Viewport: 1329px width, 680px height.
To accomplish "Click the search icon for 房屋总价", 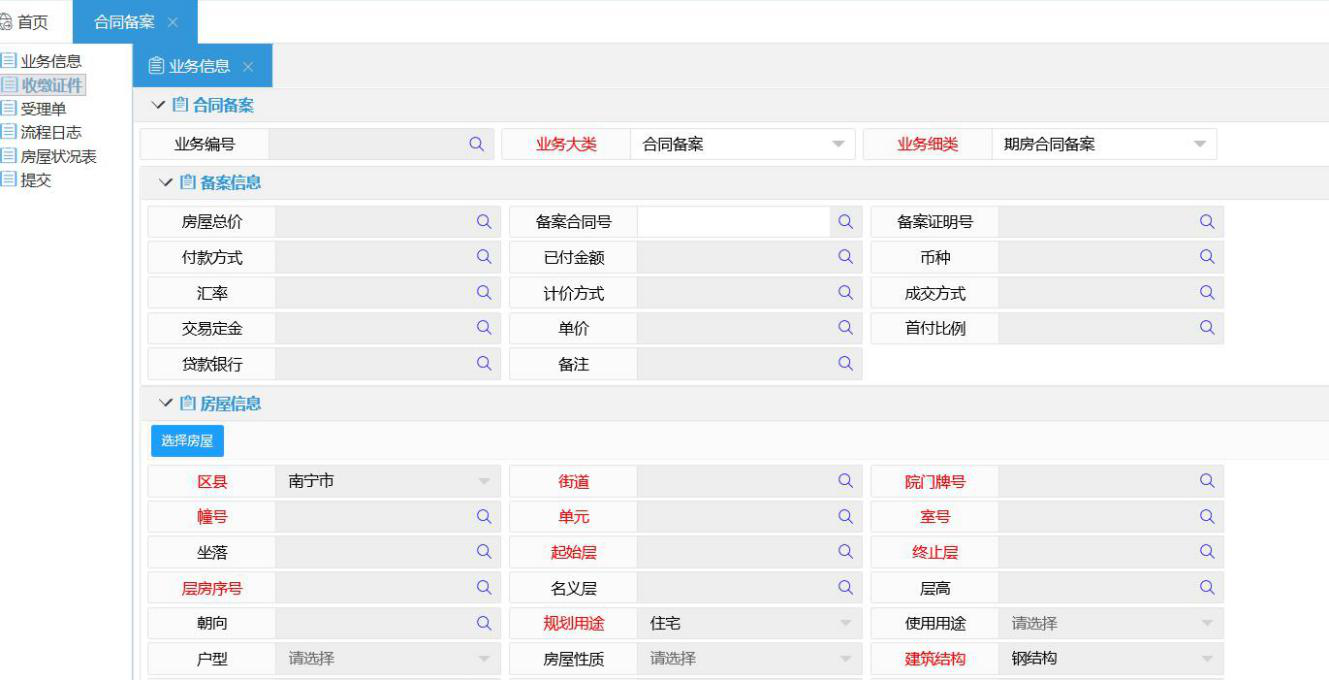I will click(484, 222).
